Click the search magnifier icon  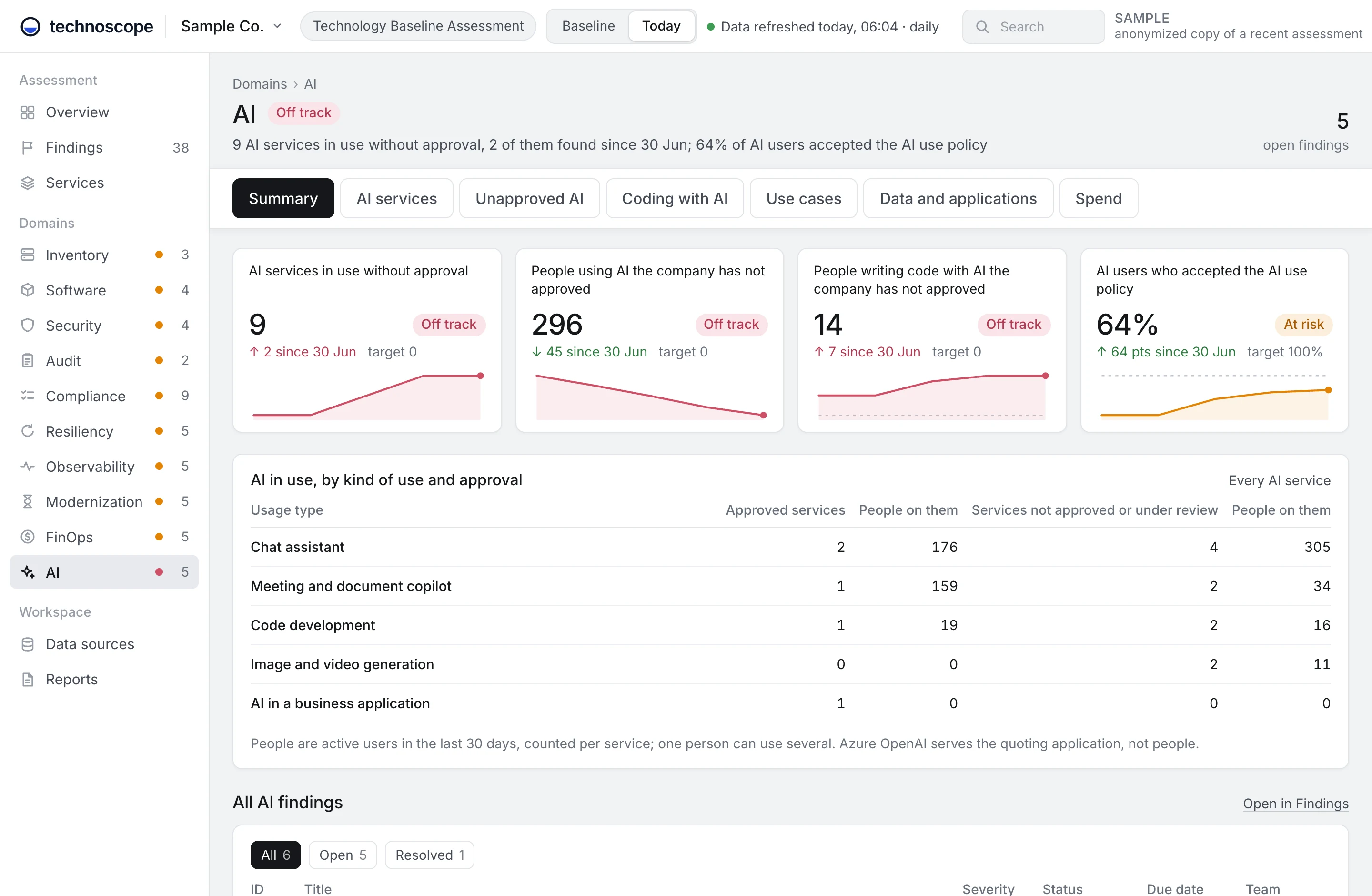tap(982, 27)
